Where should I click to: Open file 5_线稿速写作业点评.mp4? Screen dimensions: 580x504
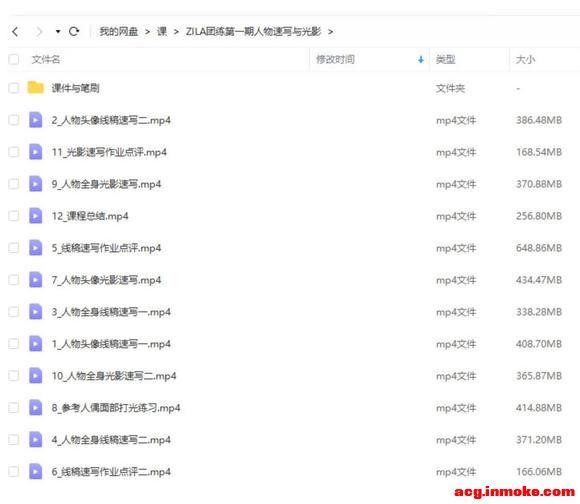[107, 248]
